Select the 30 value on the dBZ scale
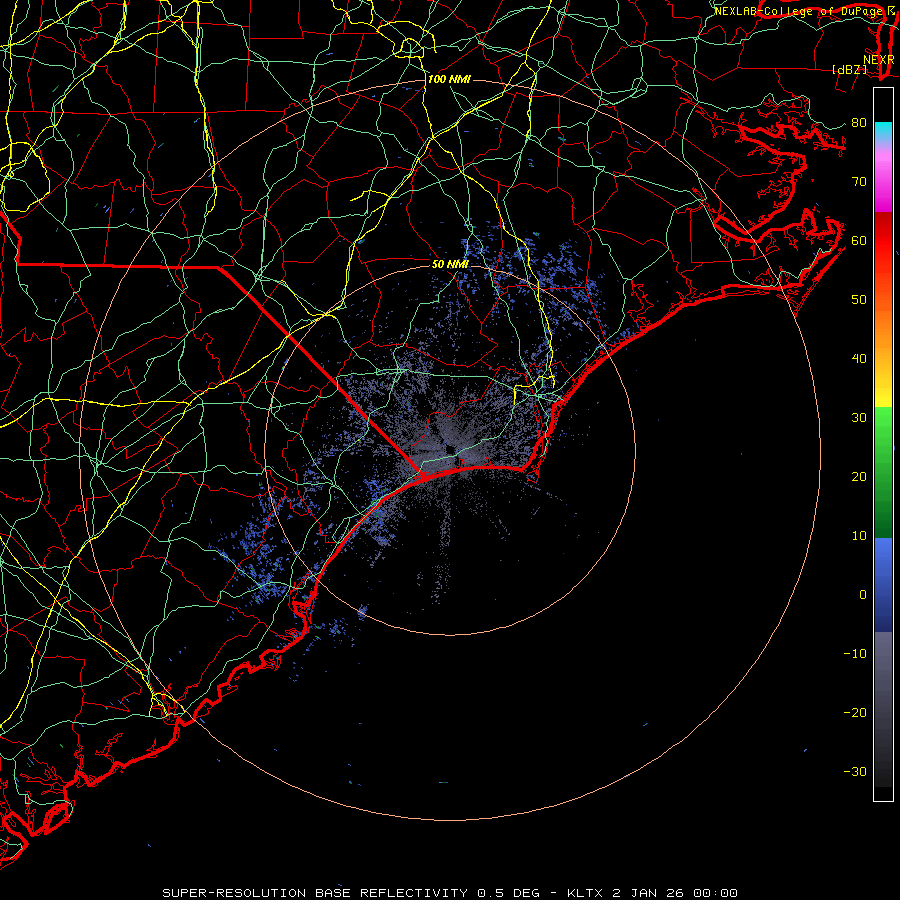 tap(859, 418)
